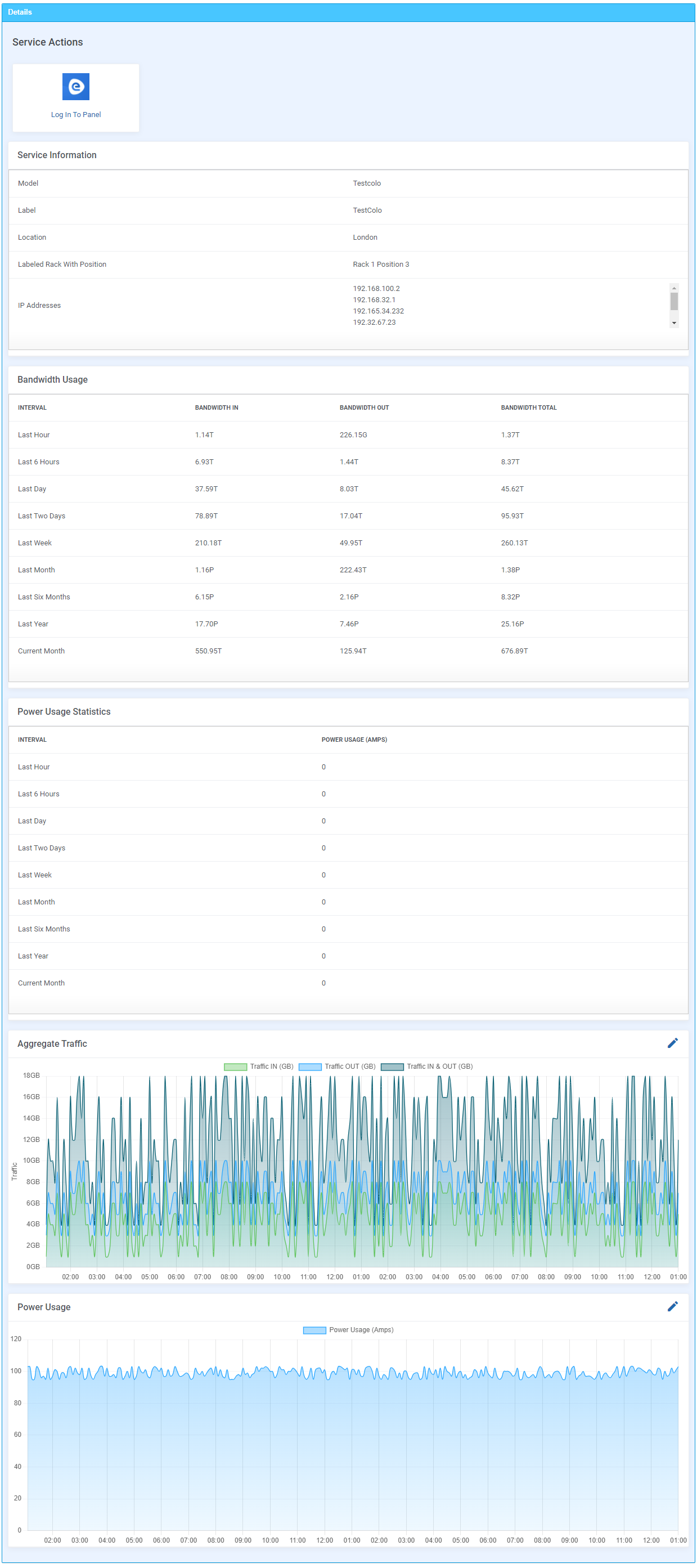Image resolution: width=697 pixels, height=1568 pixels.
Task: Click the Location value London
Action: coord(365,238)
